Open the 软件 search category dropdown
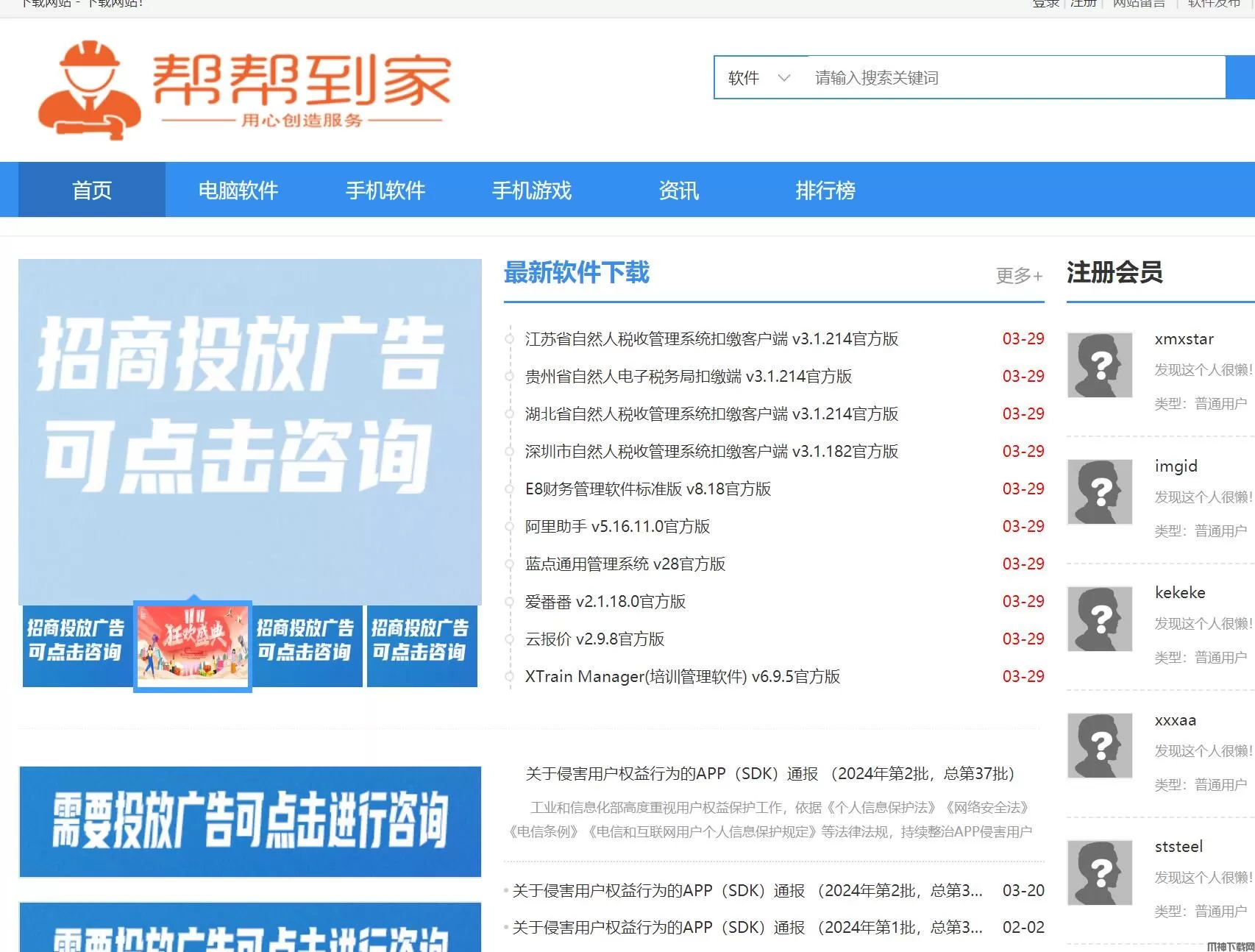Image resolution: width=1255 pixels, height=952 pixels. [759, 78]
